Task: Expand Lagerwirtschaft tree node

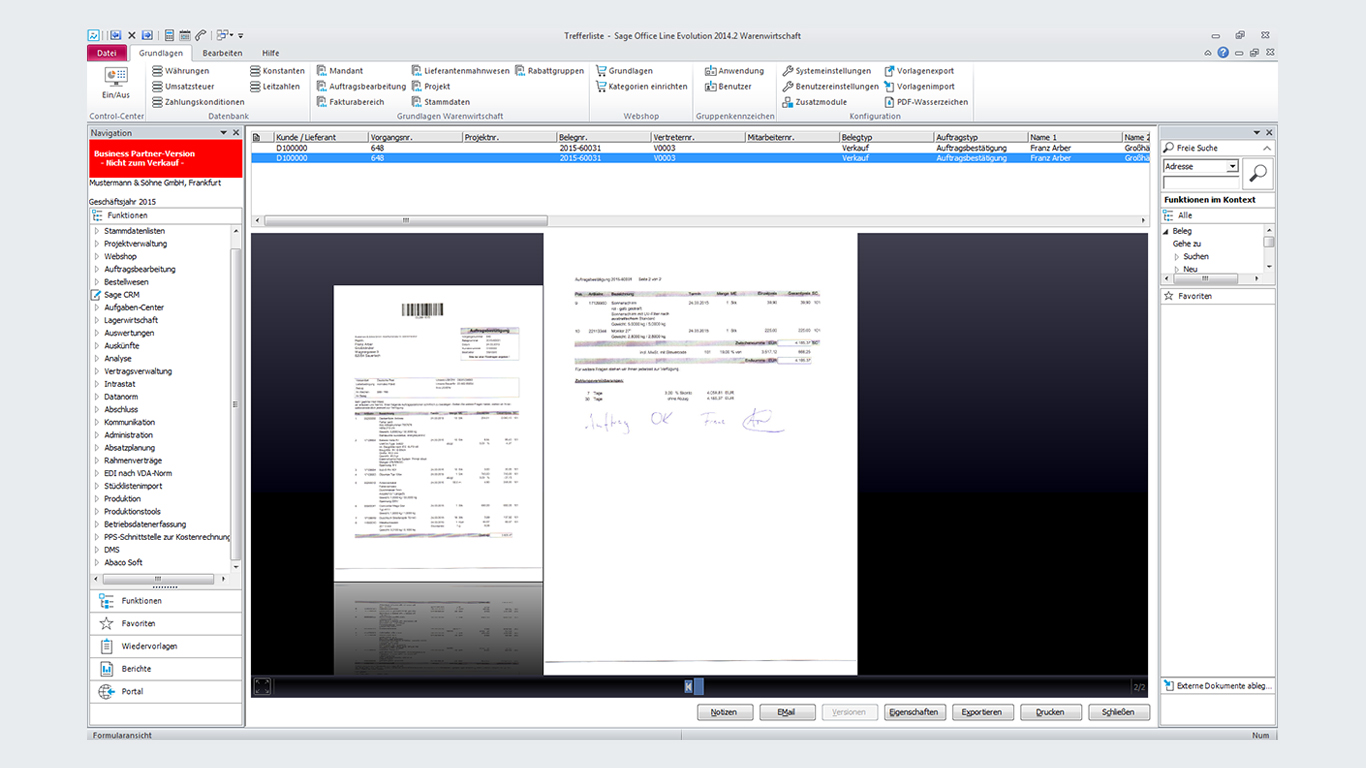Action: point(97,320)
